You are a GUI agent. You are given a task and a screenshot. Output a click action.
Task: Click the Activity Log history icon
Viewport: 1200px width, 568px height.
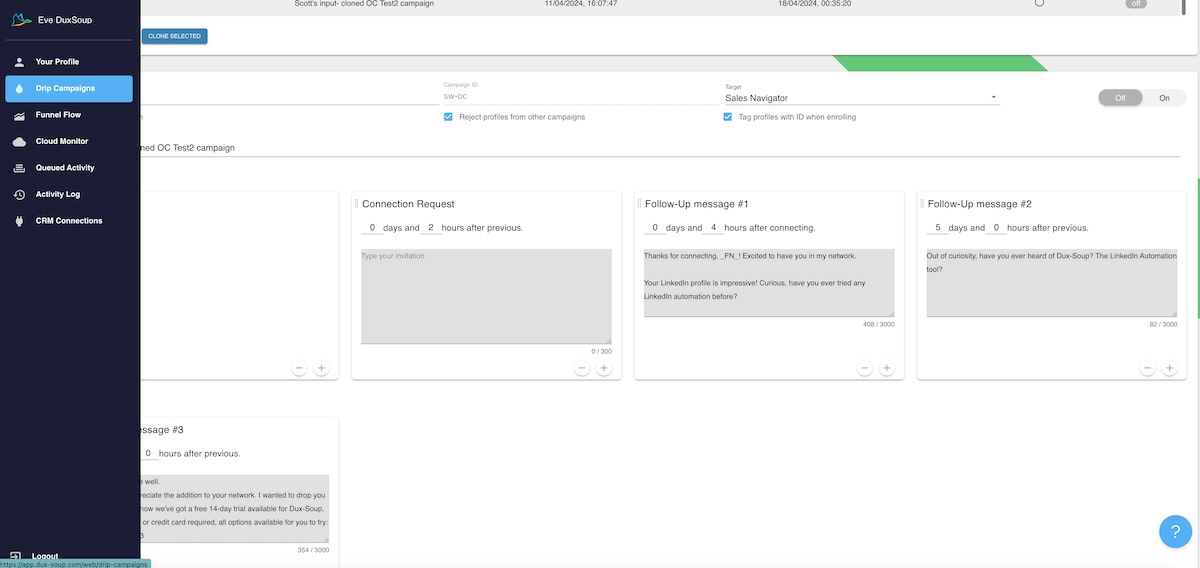click(19, 194)
